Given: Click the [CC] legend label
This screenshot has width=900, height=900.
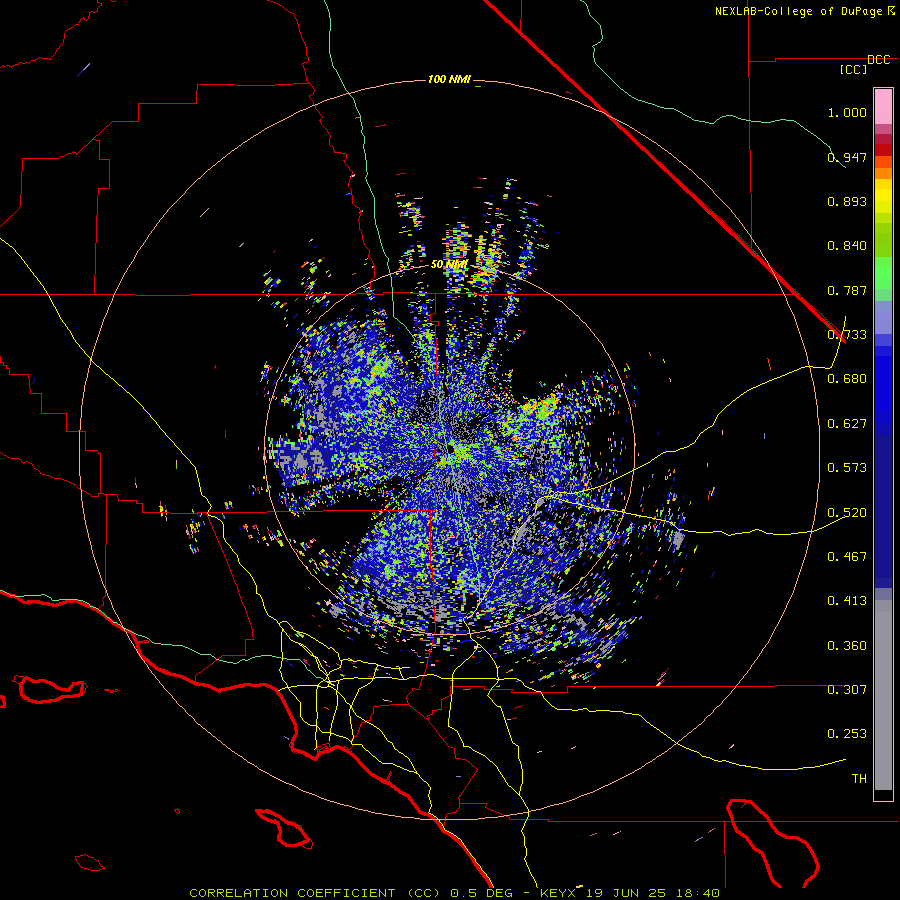Looking at the screenshot, I should (x=853, y=69).
